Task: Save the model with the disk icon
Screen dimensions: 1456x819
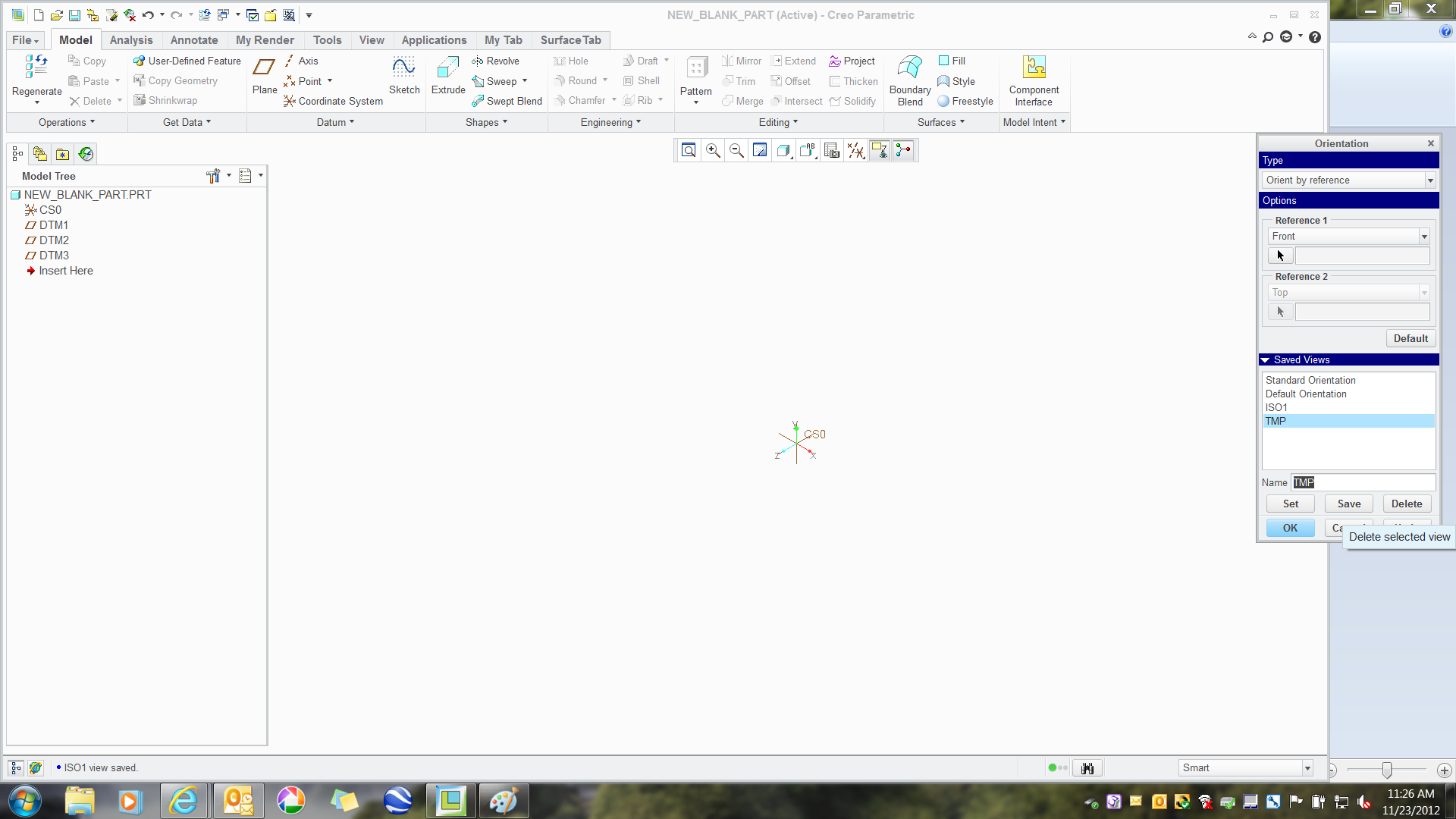Action: pos(74,15)
